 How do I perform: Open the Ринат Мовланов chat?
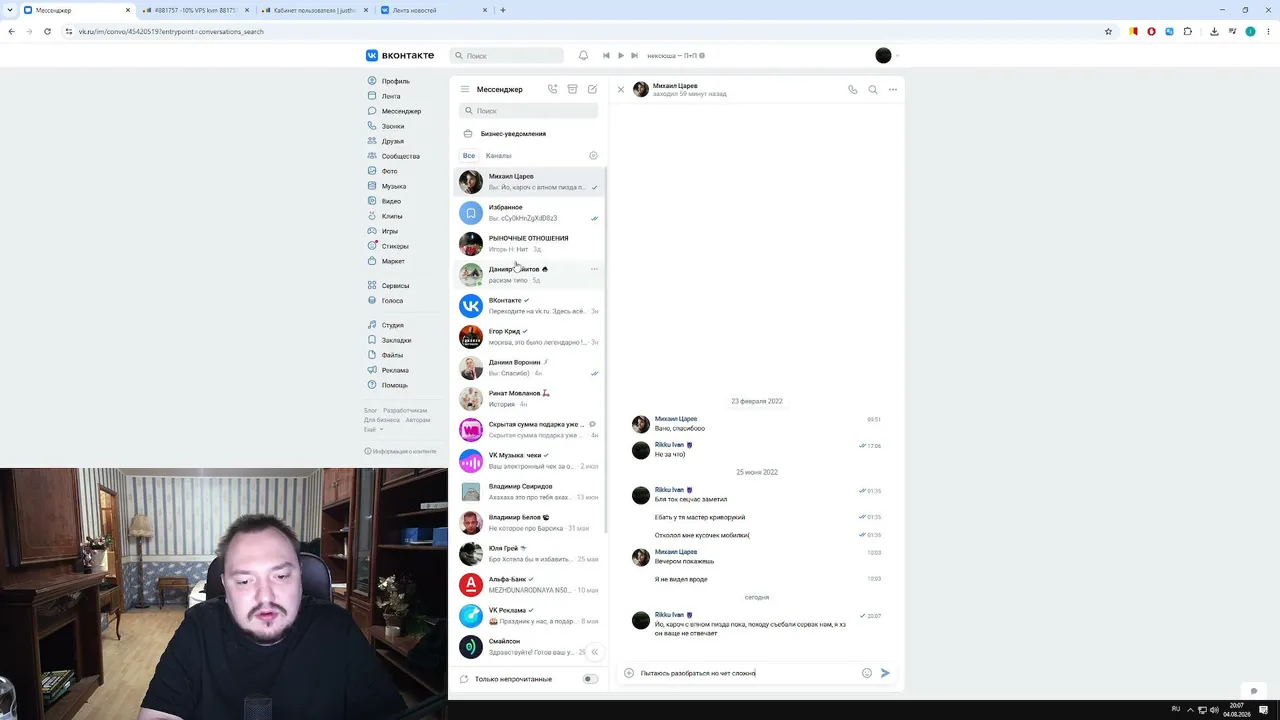coord(529,399)
